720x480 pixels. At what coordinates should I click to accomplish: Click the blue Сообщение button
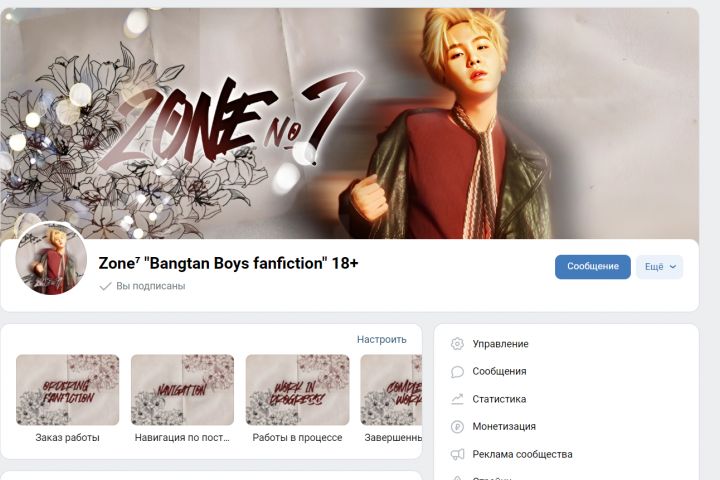(592, 267)
